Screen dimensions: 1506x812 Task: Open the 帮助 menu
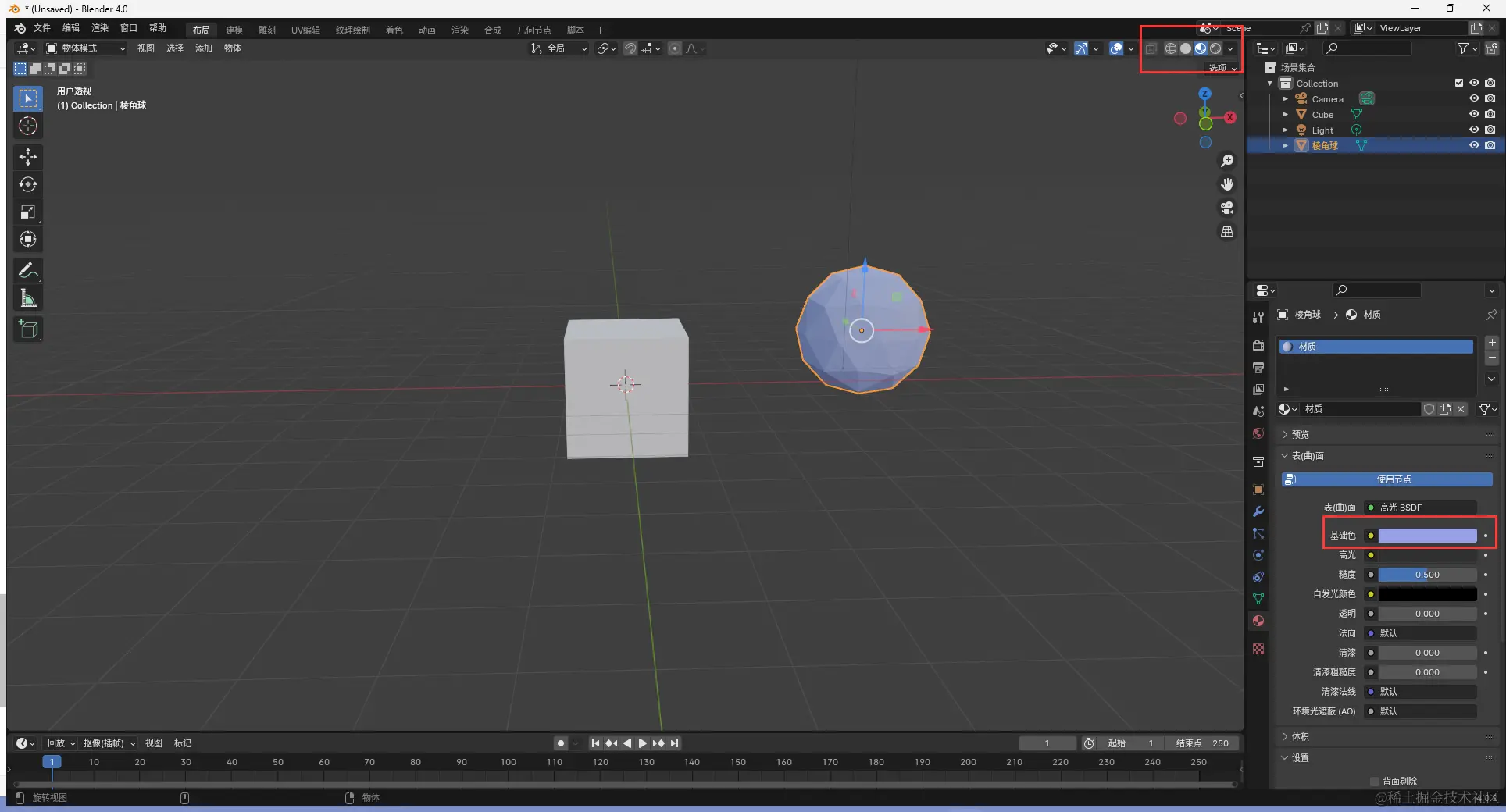tap(158, 28)
